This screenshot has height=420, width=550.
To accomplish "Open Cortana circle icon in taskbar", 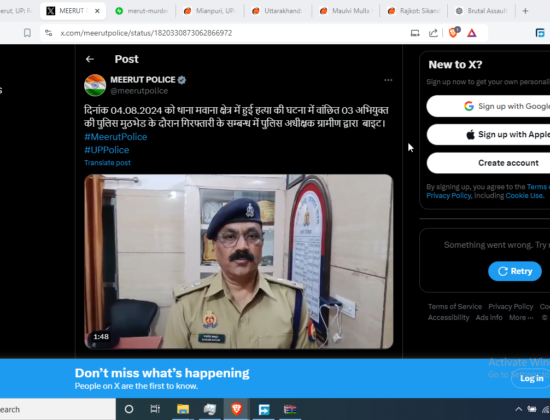I will [x=129, y=409].
